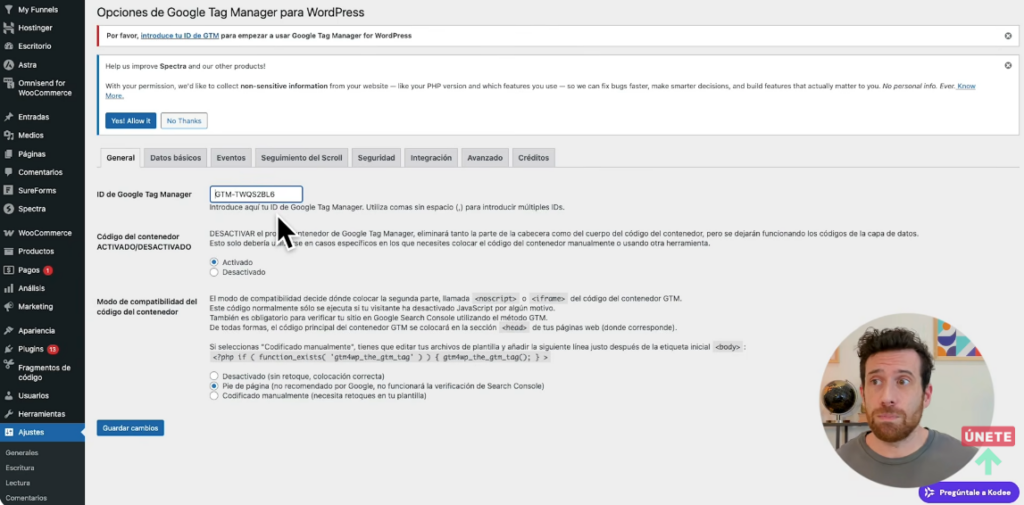
Task: Select the Activado radio option
Action: point(214,262)
